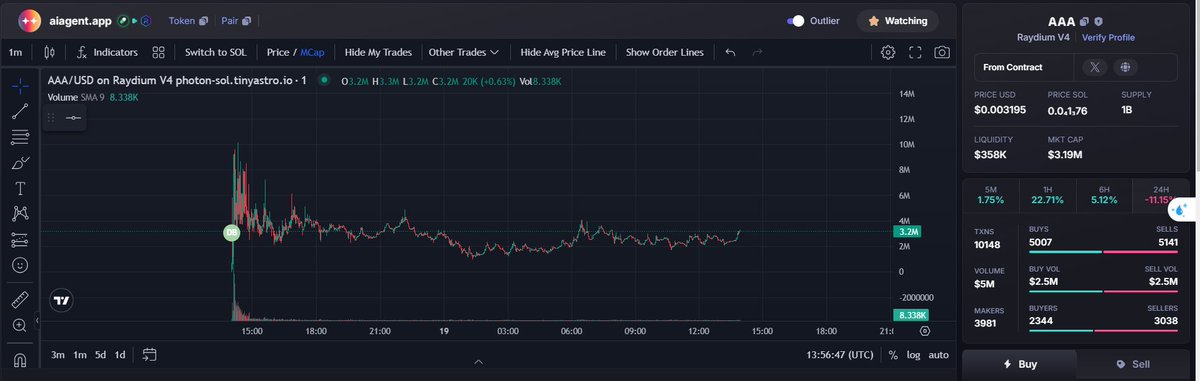The width and height of the screenshot is (1200, 381).
Task: Select the ruler measure tool
Action: 20,299
